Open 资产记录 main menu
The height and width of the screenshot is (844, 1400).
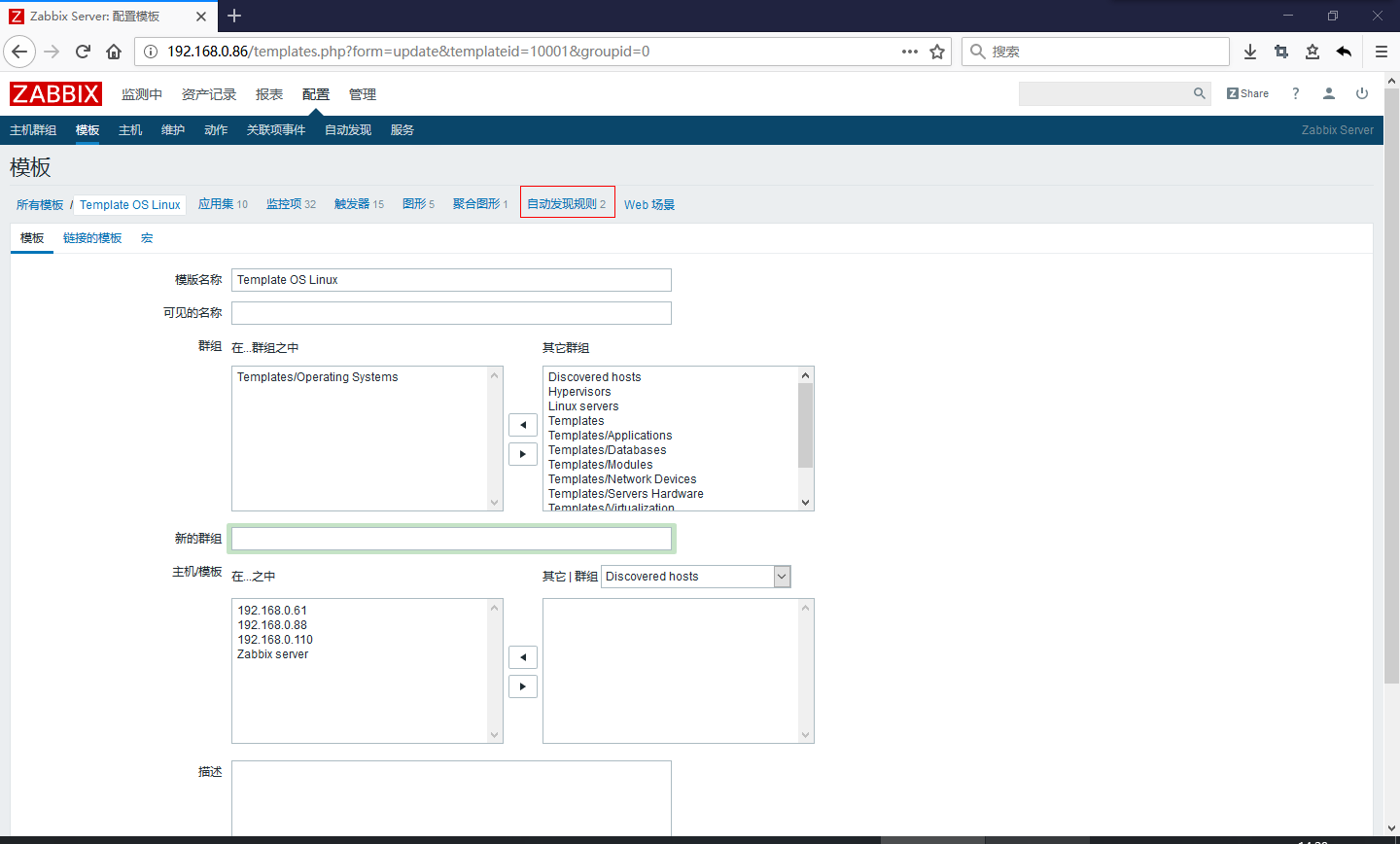pyautogui.click(x=209, y=94)
